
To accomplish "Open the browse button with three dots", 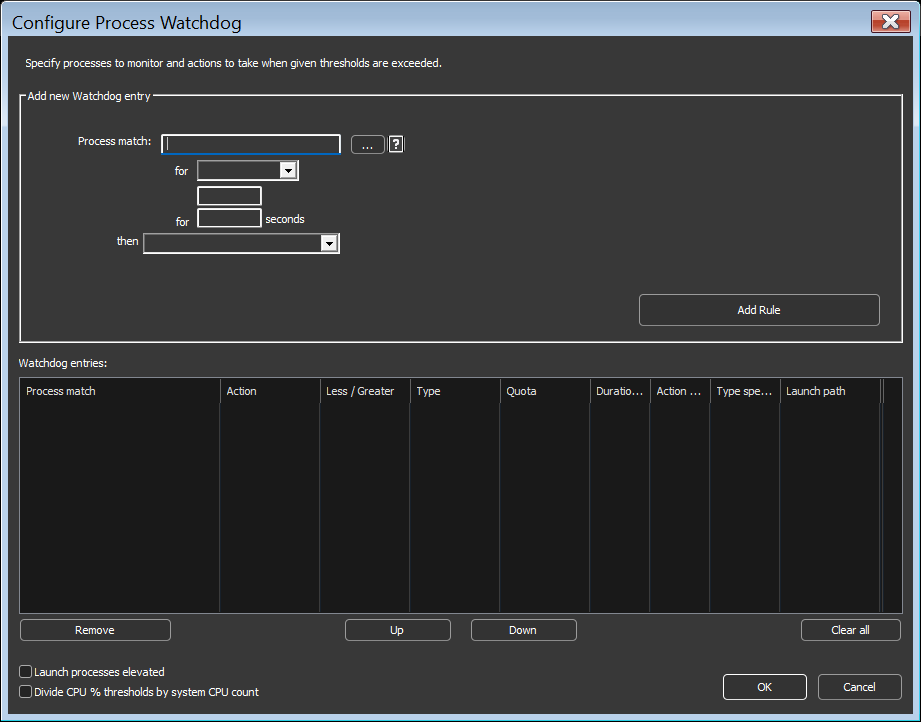I will pos(368,145).
